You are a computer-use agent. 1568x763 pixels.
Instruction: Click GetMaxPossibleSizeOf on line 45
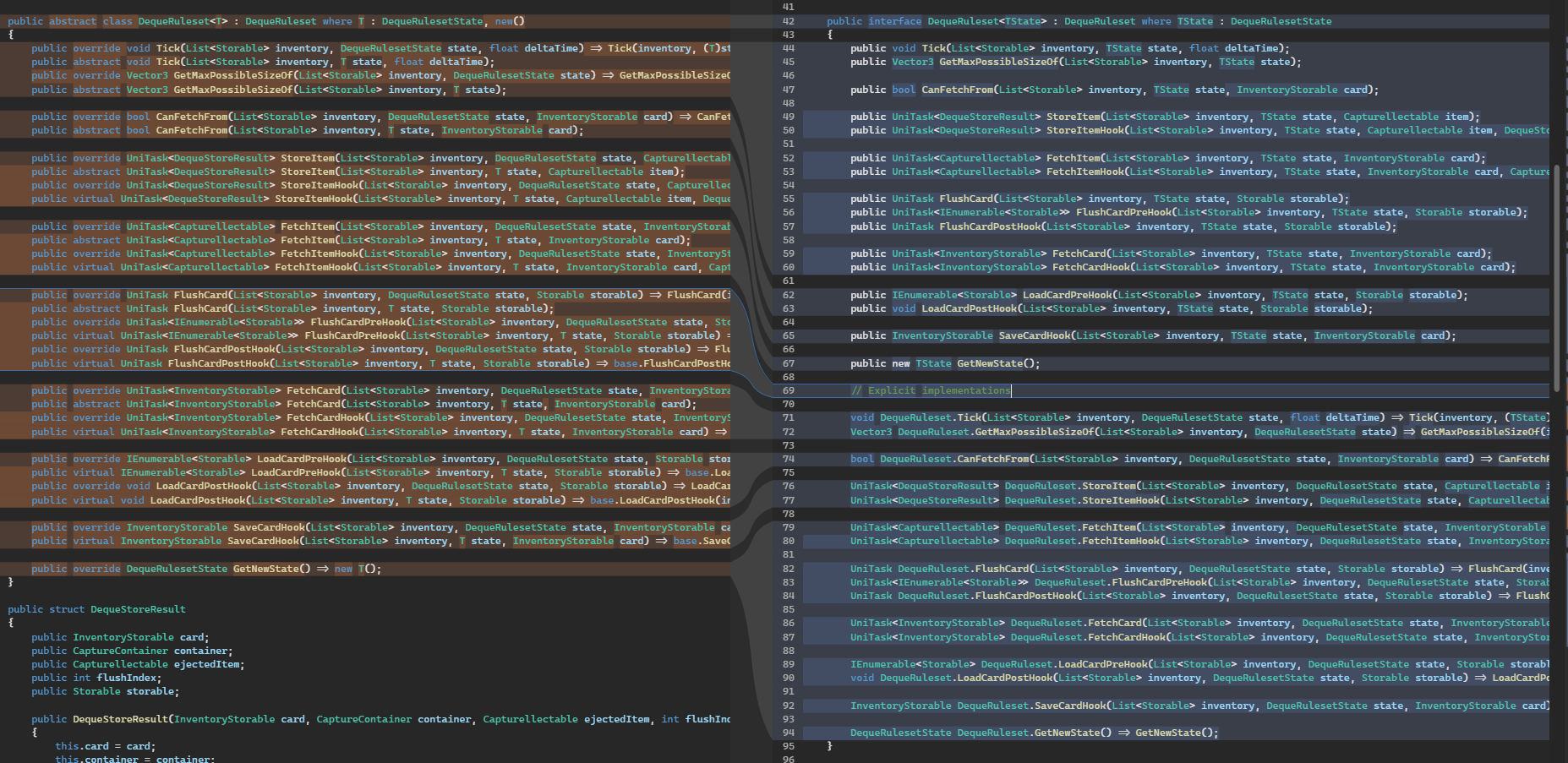click(998, 62)
